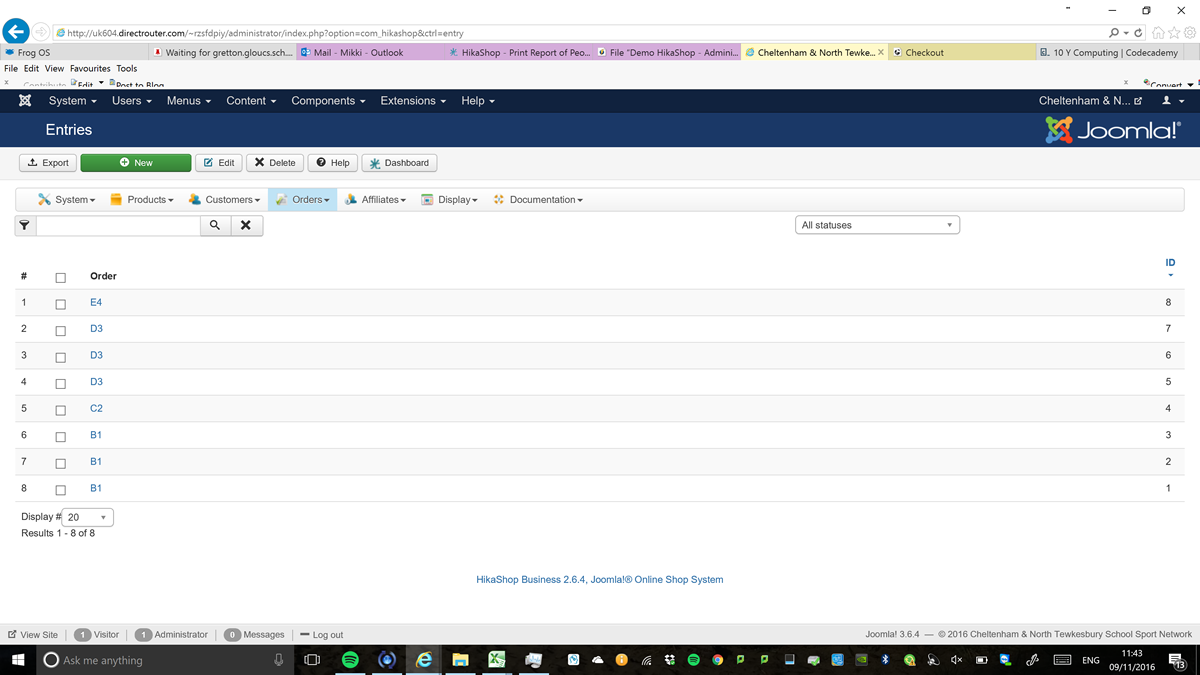Screen dimensions: 1200x675
Task: Click the browser back arrow
Action: (x=15, y=32)
